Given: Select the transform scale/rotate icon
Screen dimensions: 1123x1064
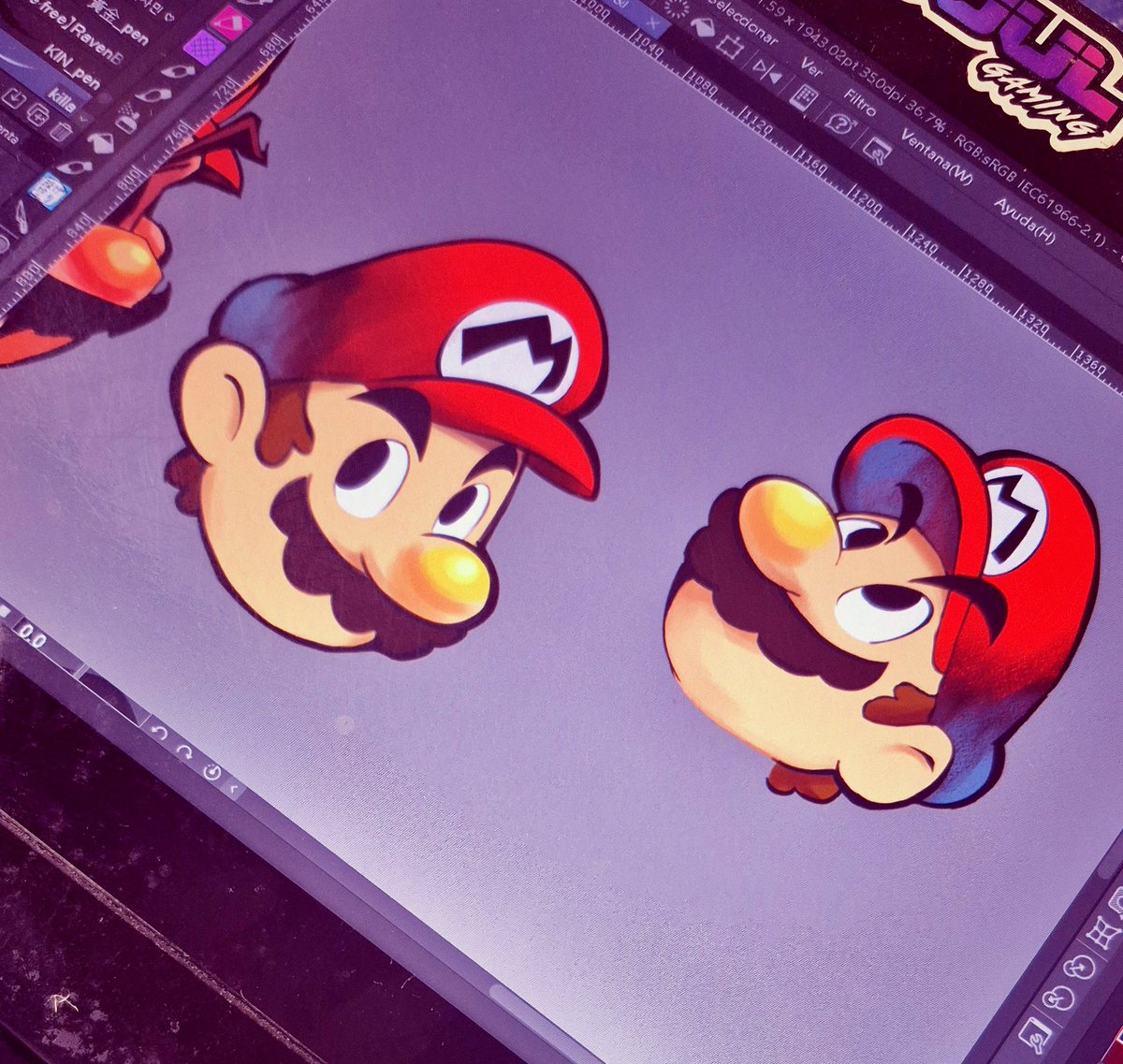Looking at the screenshot, I should tap(730, 47).
